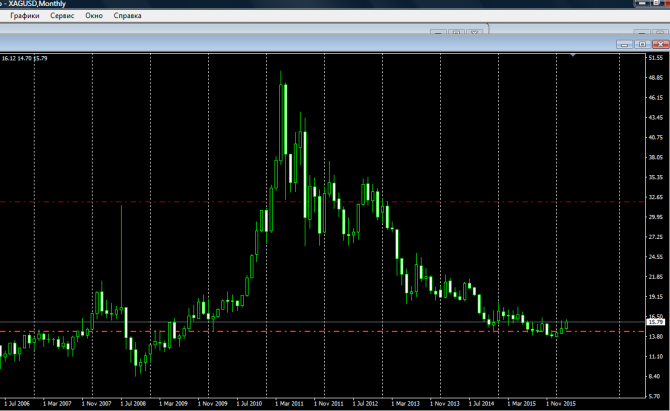This screenshot has height=411, width=670.
Task: Open the Справка menu
Action: pos(127,16)
